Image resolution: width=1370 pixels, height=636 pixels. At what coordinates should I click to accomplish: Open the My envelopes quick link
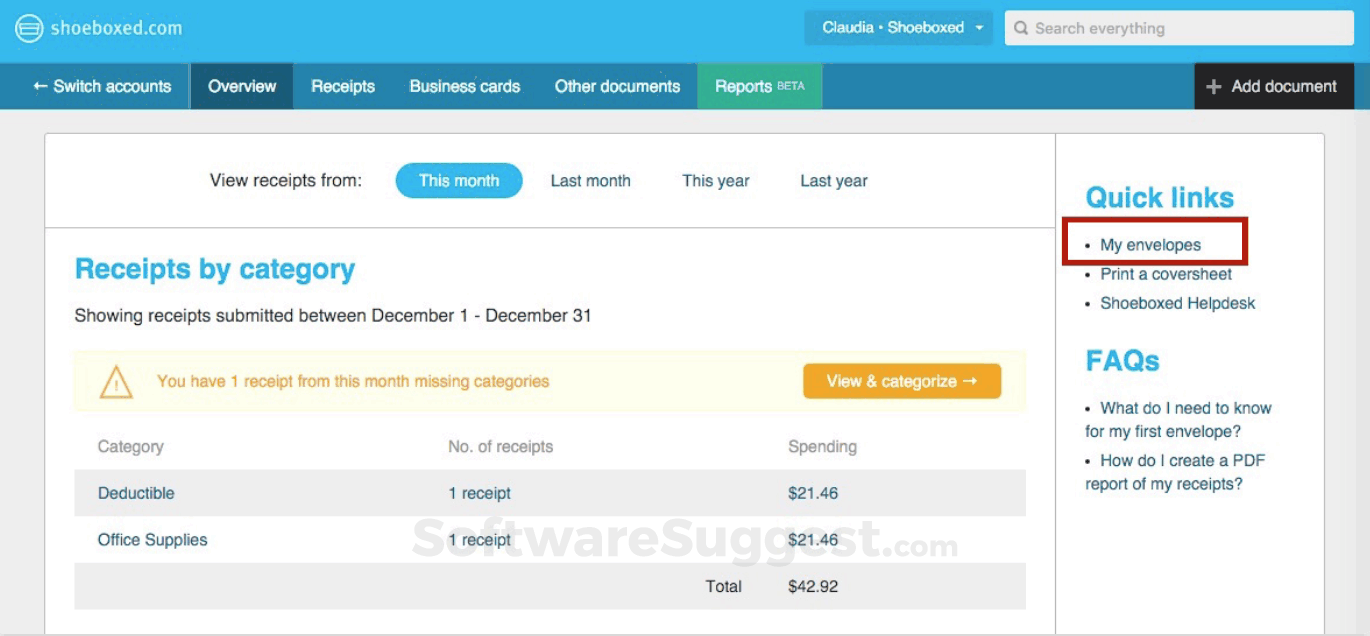[x=1150, y=245]
